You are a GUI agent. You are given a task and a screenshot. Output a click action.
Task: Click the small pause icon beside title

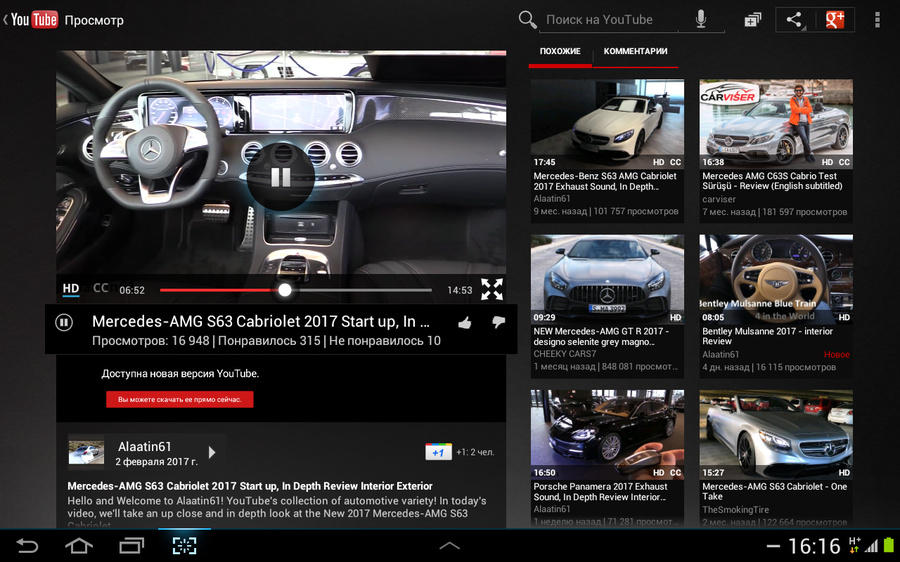pos(64,323)
